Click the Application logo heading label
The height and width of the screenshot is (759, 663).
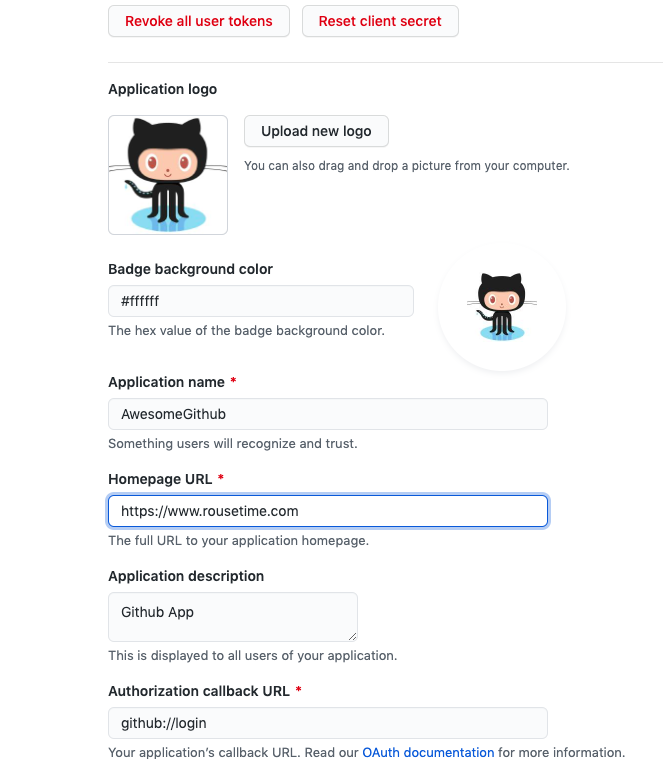[162, 89]
